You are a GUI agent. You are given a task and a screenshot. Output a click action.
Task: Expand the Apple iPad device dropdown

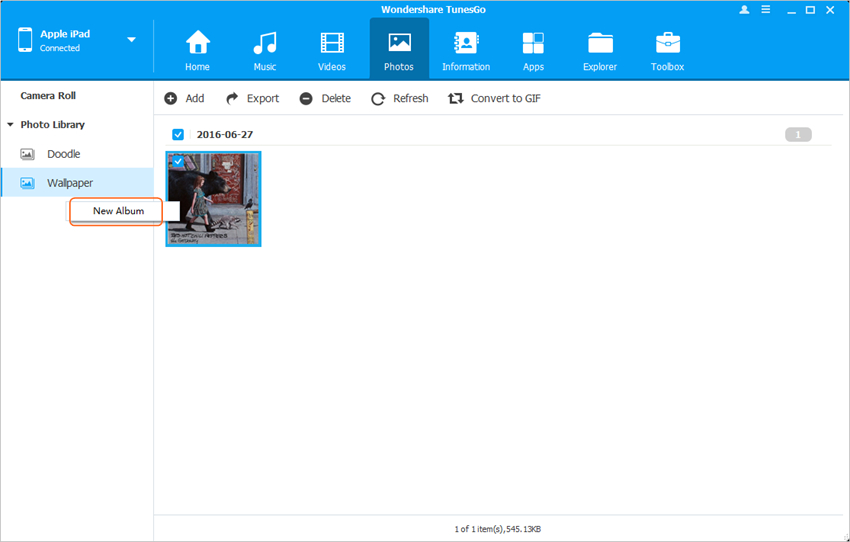point(131,40)
